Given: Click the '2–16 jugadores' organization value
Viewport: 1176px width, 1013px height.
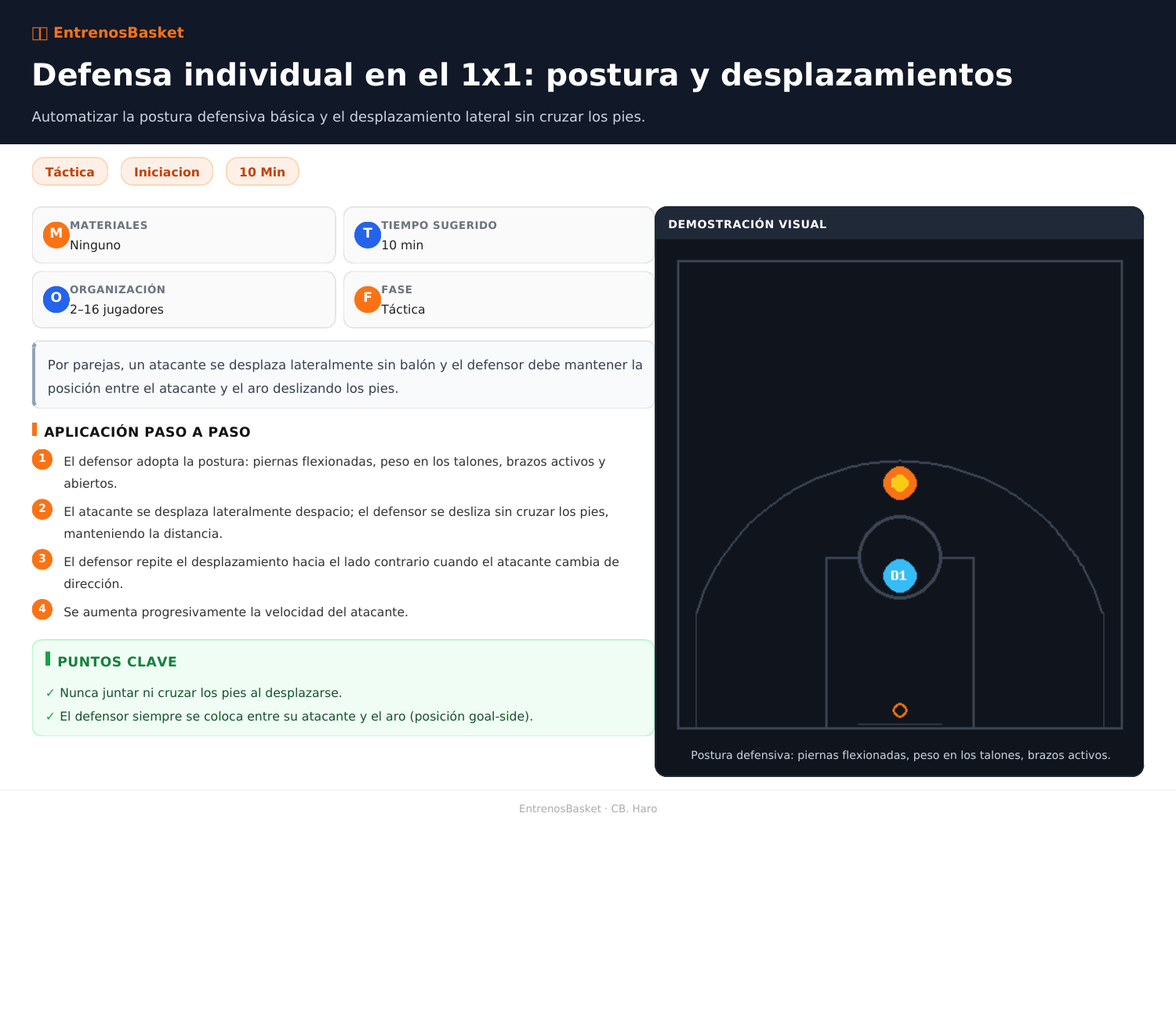Looking at the screenshot, I should coord(117,310).
